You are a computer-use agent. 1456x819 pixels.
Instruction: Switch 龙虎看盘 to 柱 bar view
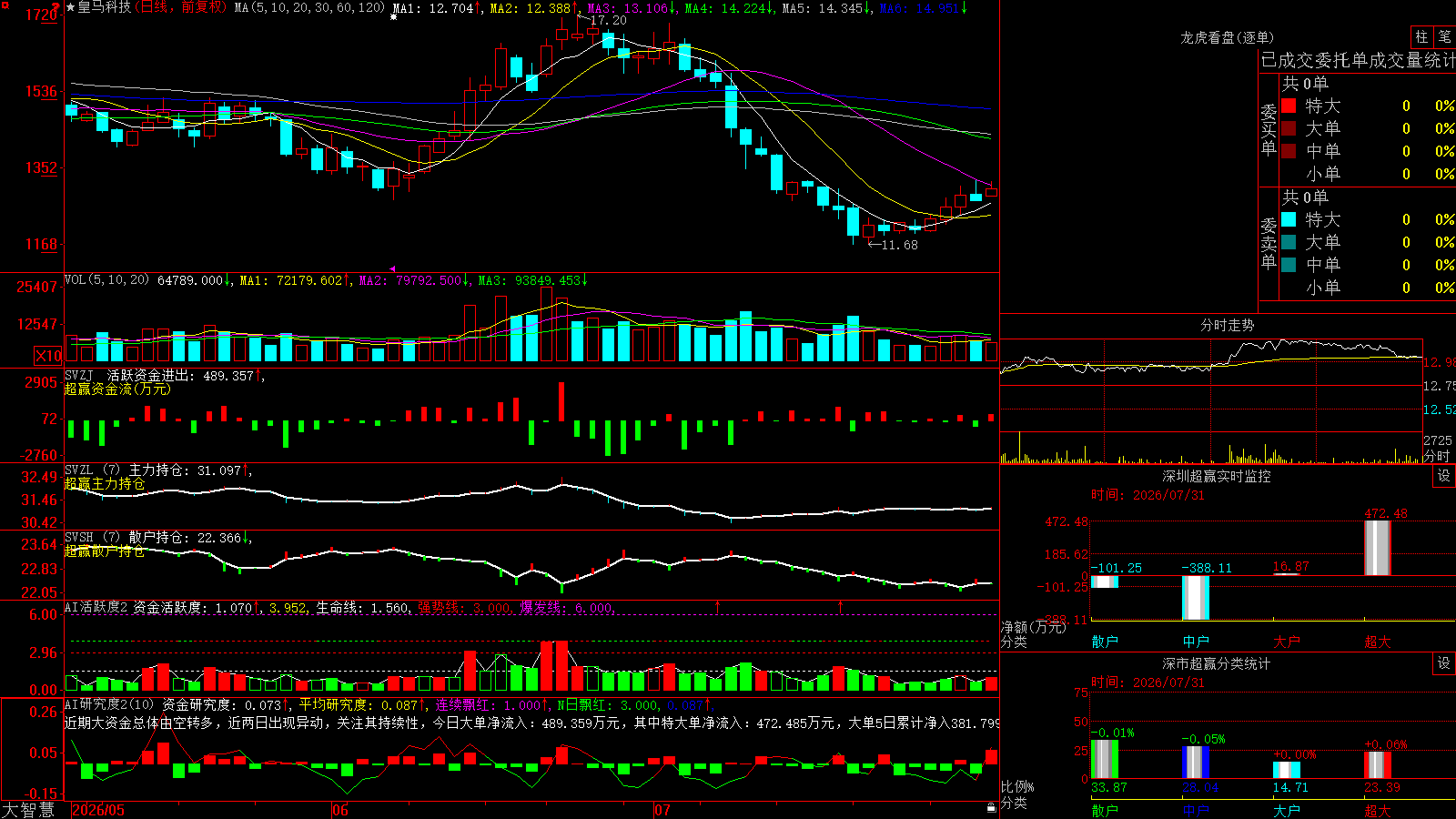coord(1421,36)
